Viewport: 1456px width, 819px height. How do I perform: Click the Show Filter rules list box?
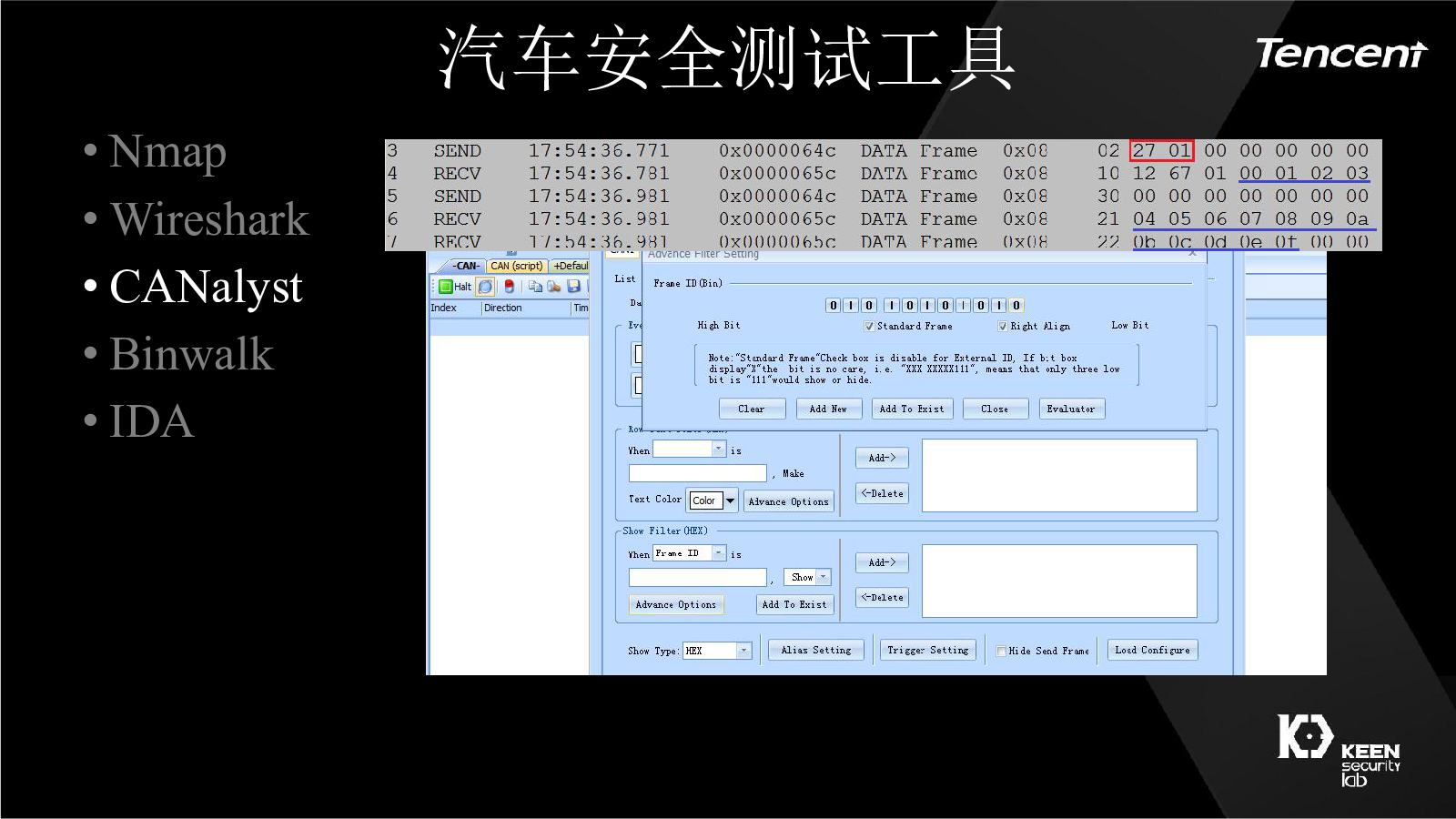coord(1059,581)
